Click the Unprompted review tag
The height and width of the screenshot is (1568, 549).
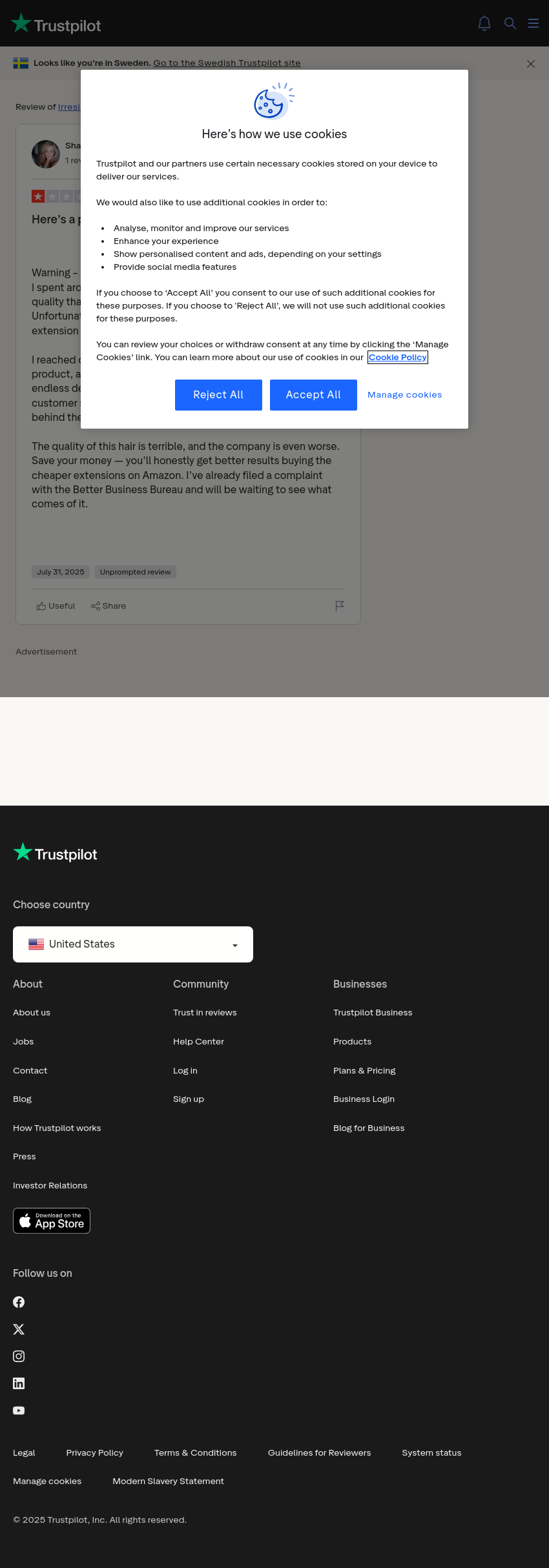click(136, 572)
